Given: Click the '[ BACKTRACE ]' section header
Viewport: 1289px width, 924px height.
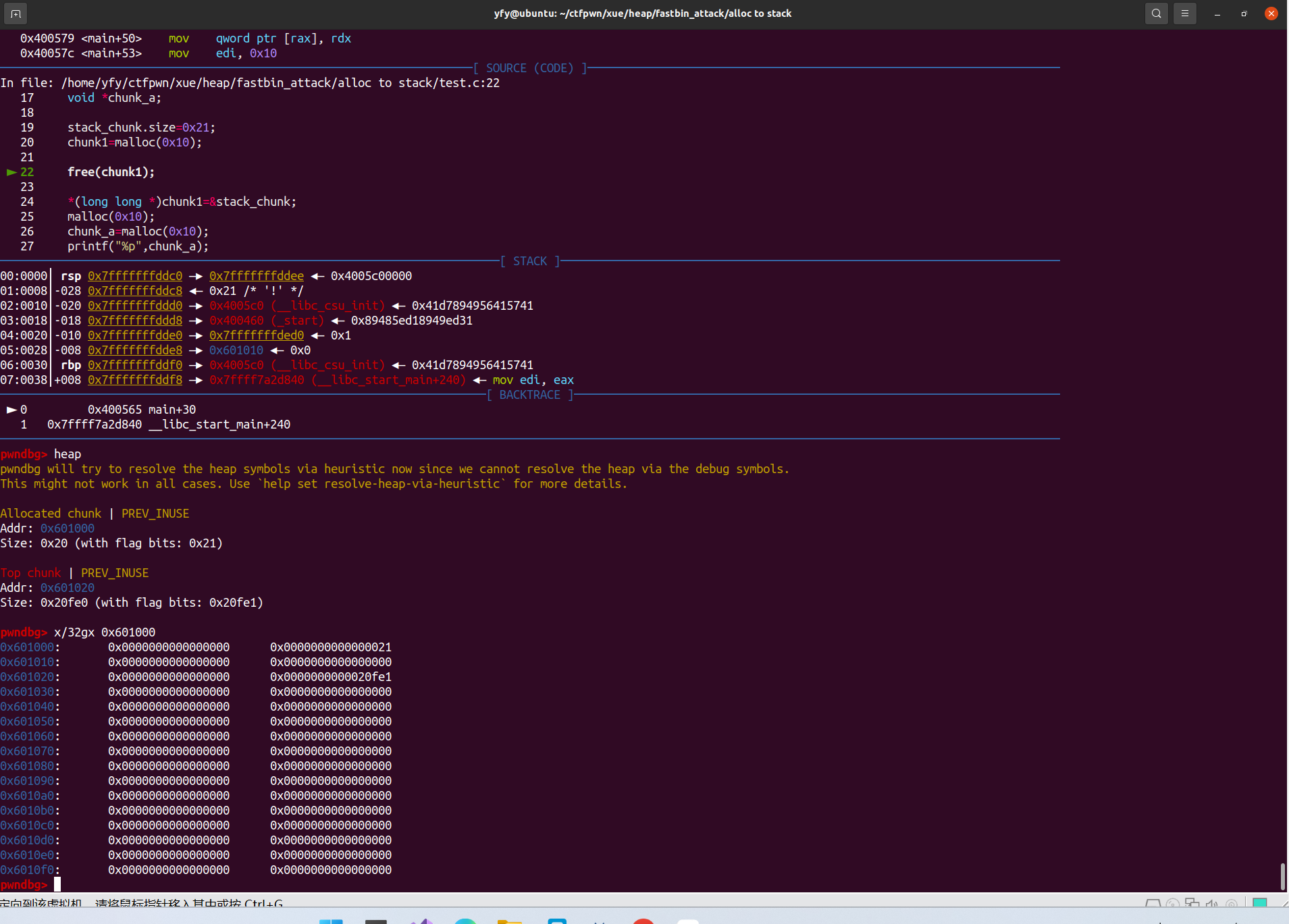Looking at the screenshot, I should click(530, 395).
